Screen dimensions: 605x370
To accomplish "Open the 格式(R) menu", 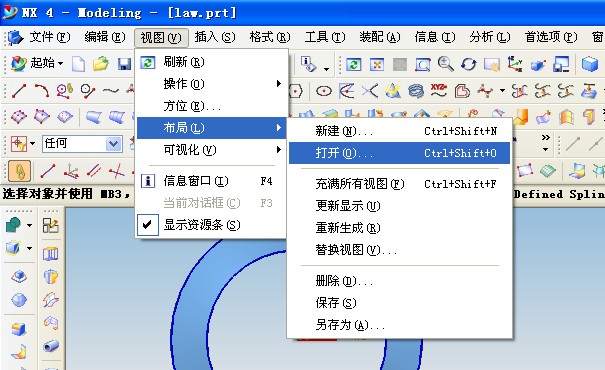I will tap(270, 37).
